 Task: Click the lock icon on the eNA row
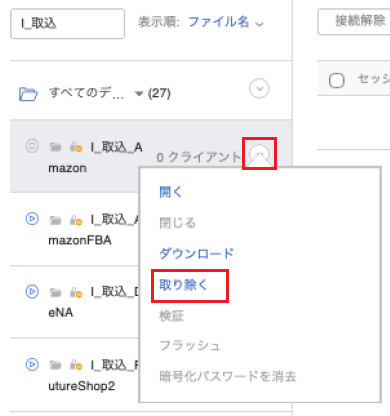(76, 292)
